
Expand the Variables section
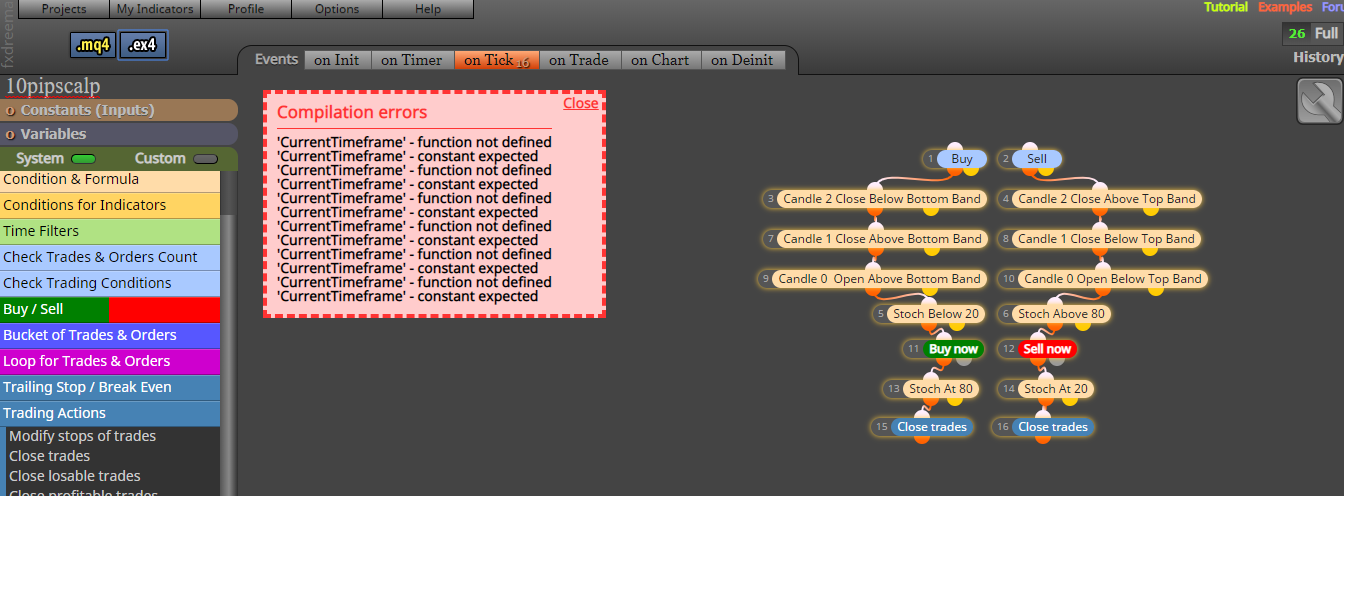click(119, 134)
